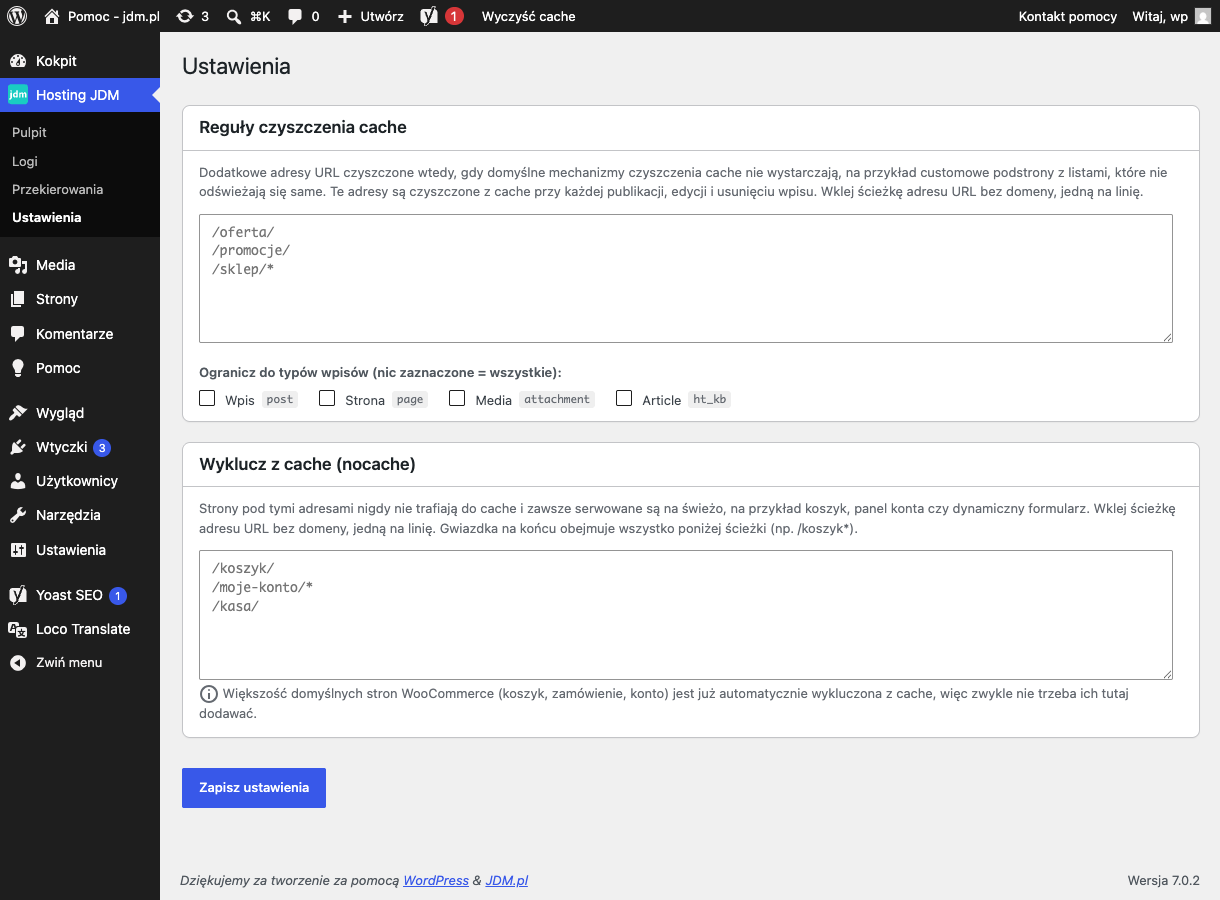The width and height of the screenshot is (1220, 900).
Task: Expand the Utwórz create menu
Action: (370, 16)
